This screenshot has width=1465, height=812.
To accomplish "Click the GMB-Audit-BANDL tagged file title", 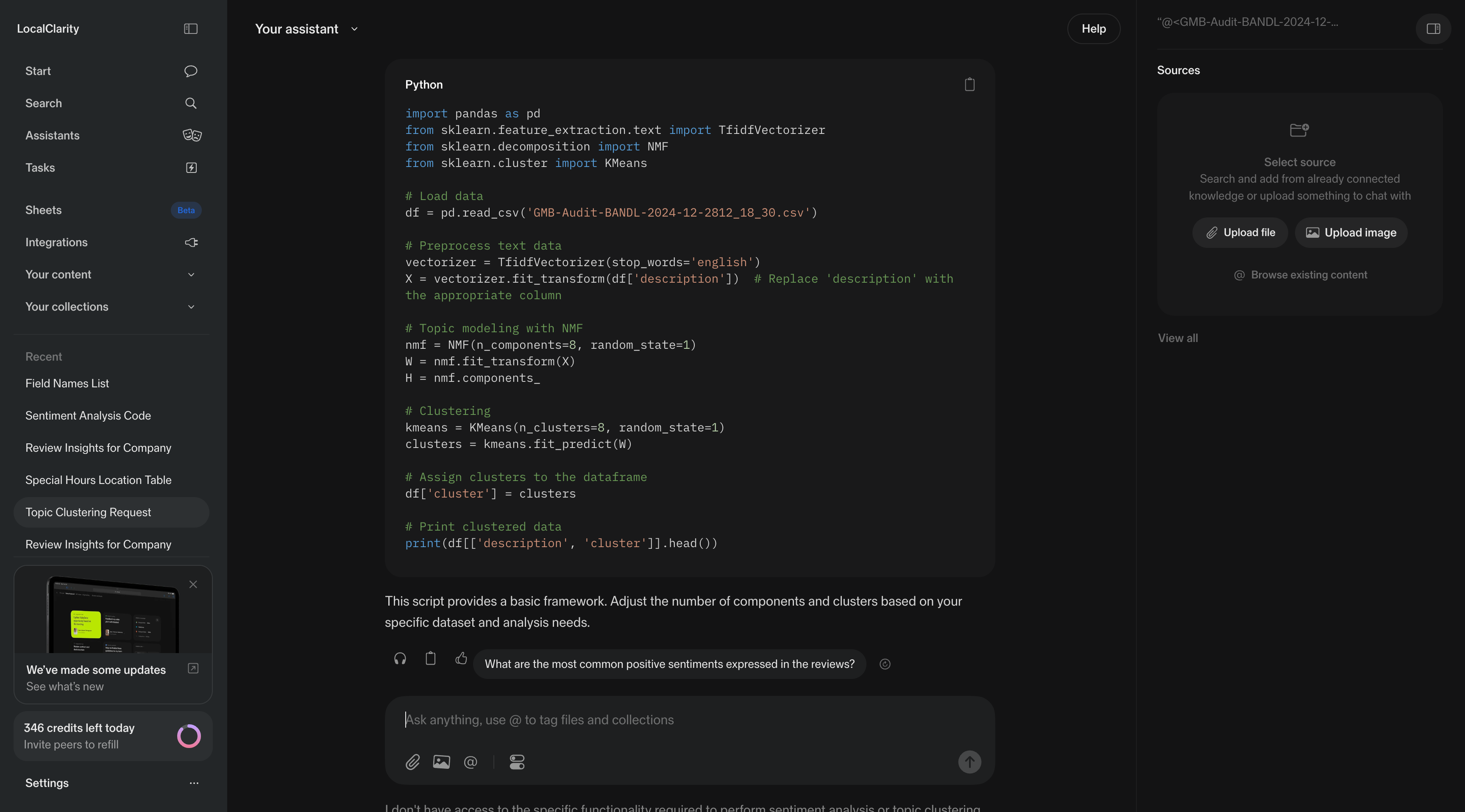I will pyautogui.click(x=1247, y=22).
